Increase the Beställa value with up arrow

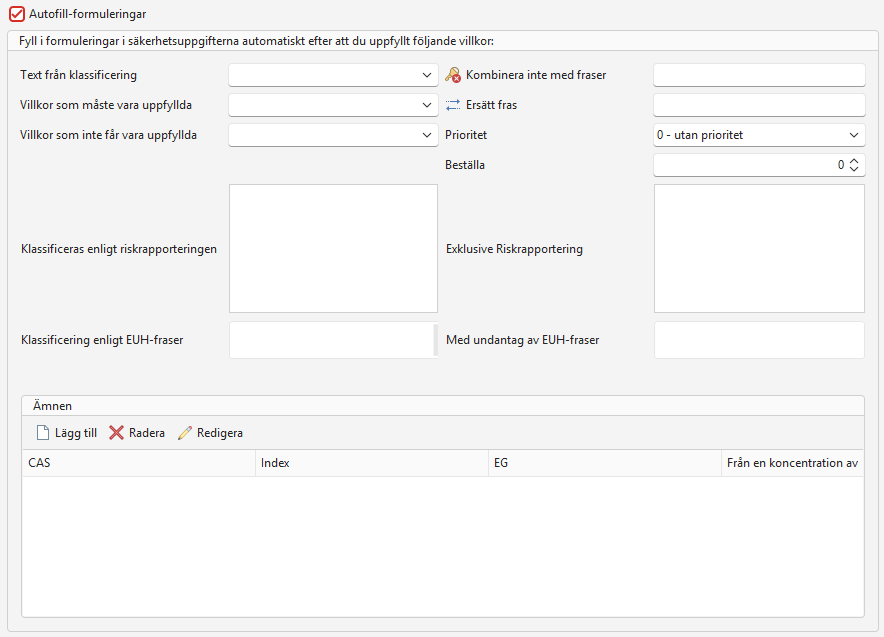coord(854,161)
